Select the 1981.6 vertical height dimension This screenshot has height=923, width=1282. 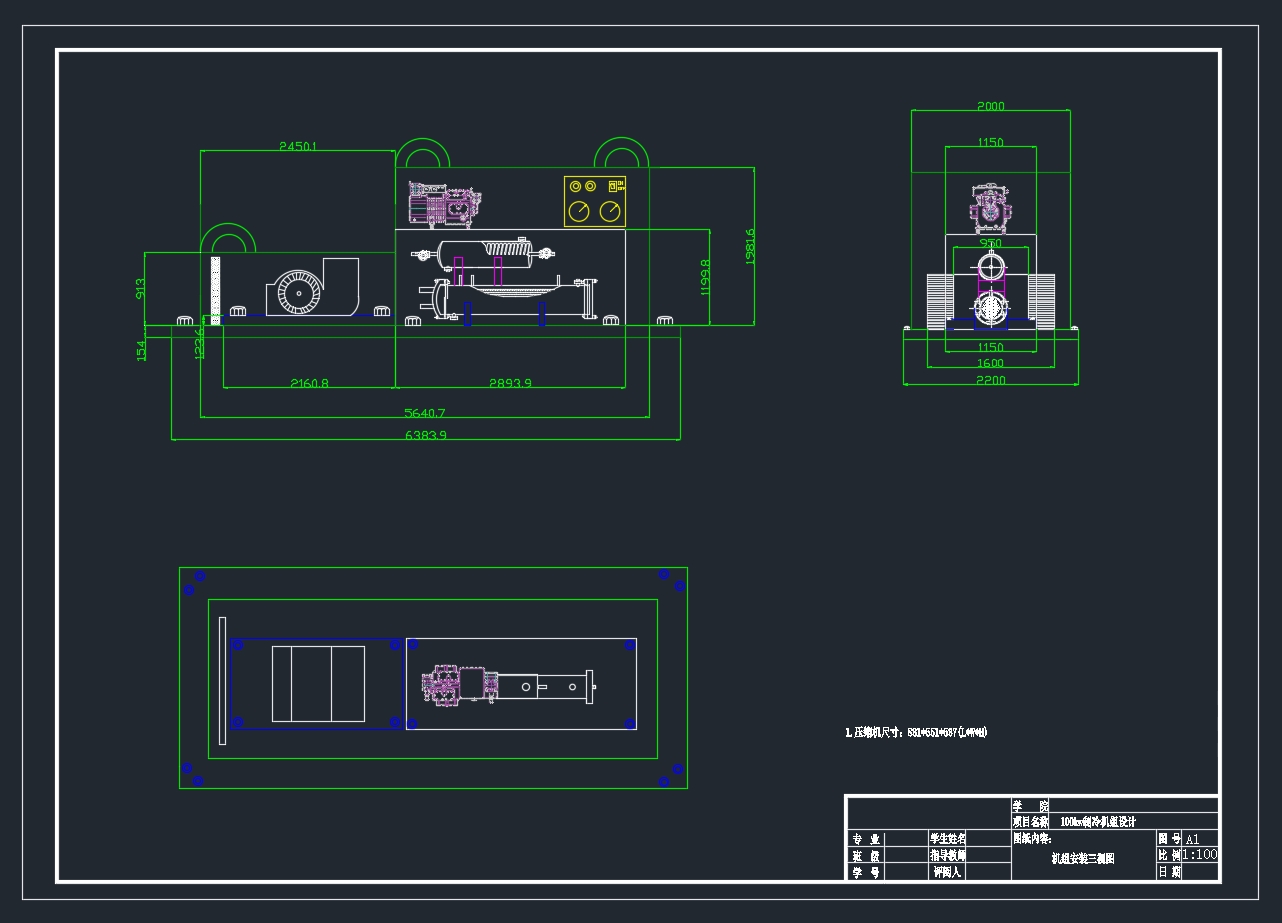[x=750, y=245]
